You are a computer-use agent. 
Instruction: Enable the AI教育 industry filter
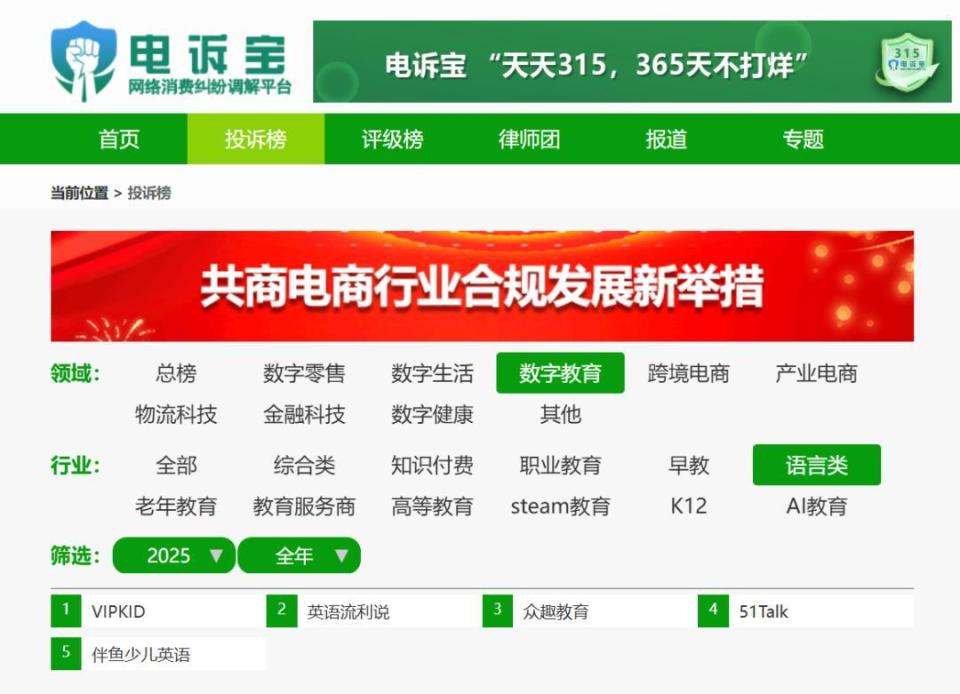[817, 507]
